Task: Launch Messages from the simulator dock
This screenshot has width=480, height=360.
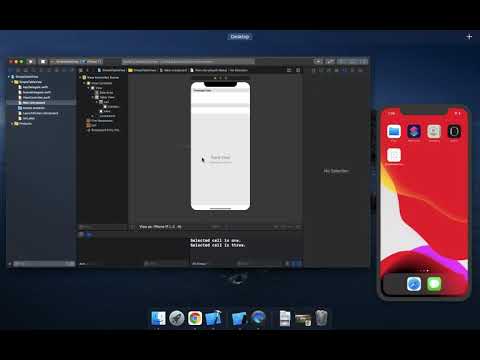Action: tap(434, 284)
